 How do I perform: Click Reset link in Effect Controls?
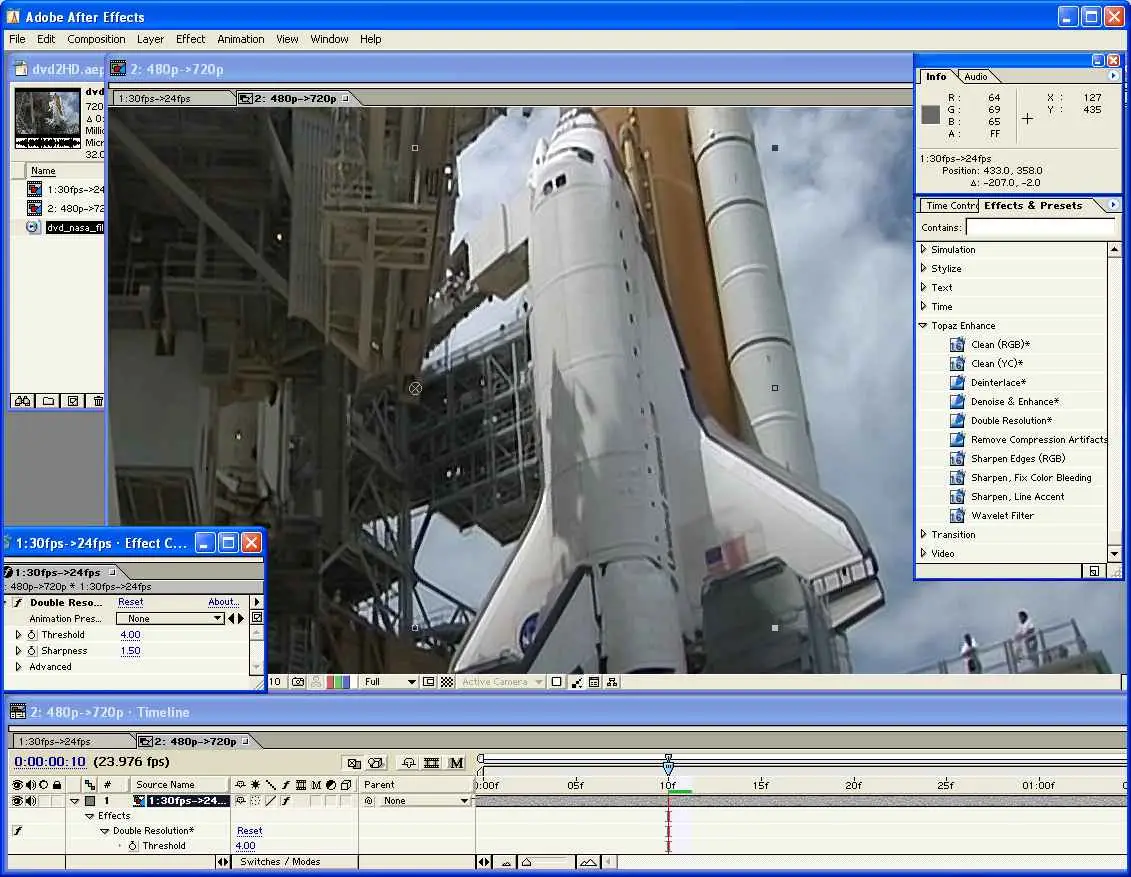point(130,602)
